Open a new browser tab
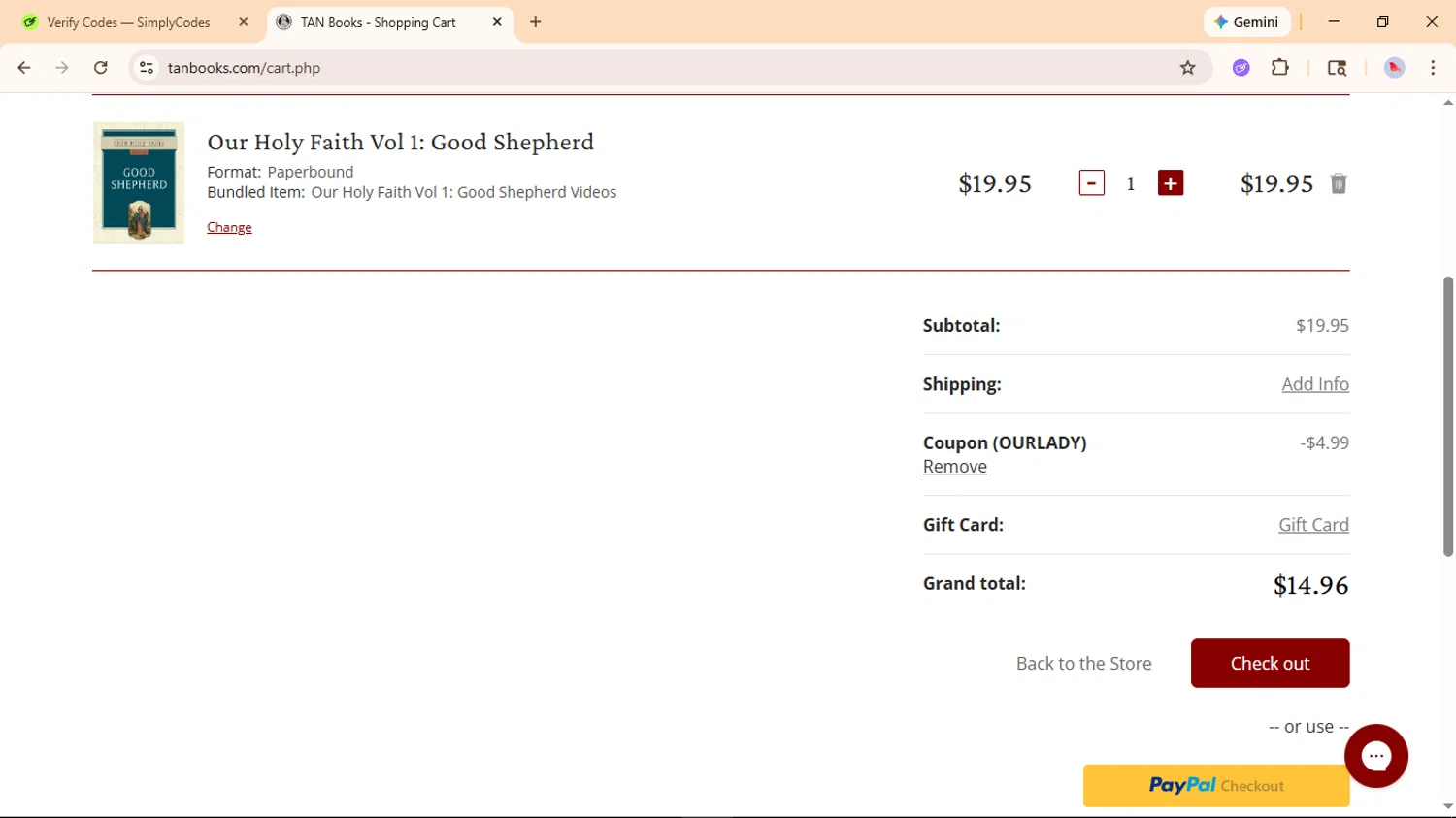This screenshot has width=1456, height=818. point(536,22)
